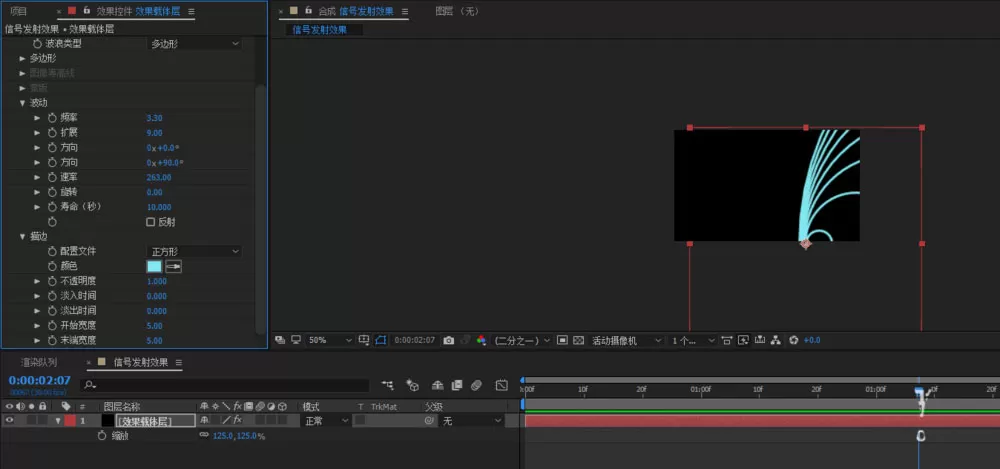Open the composition mini-flowchart in timeline
This screenshot has width=1000, height=469.
coord(388,385)
